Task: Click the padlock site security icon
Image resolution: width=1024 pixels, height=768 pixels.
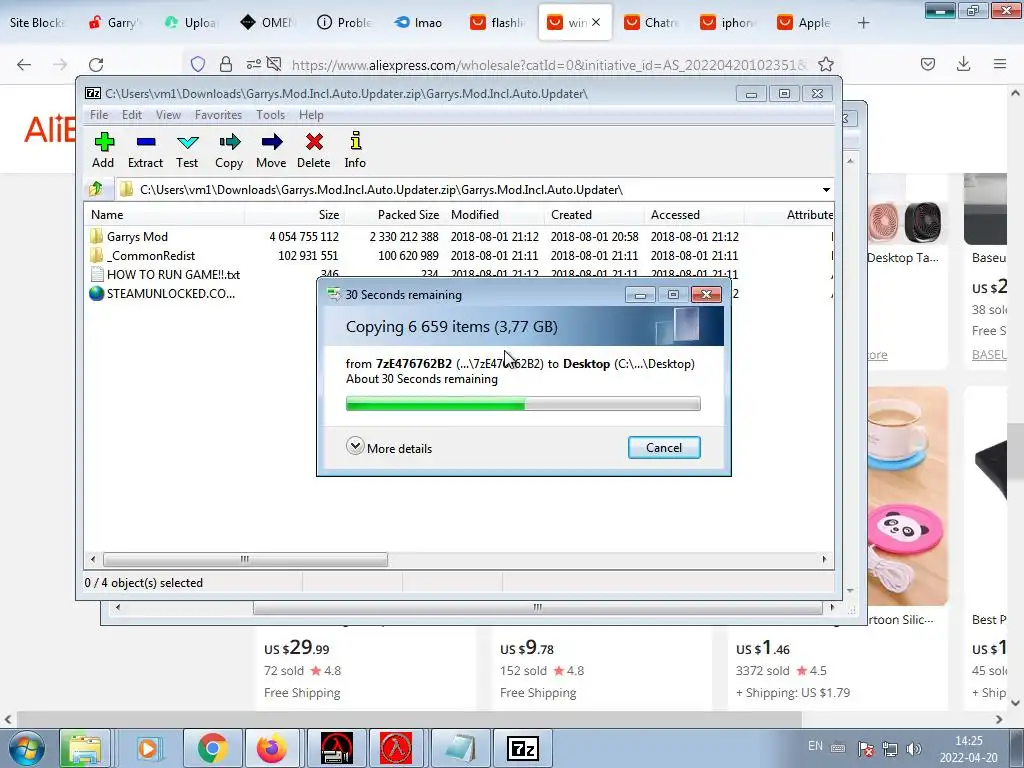Action: [226, 64]
